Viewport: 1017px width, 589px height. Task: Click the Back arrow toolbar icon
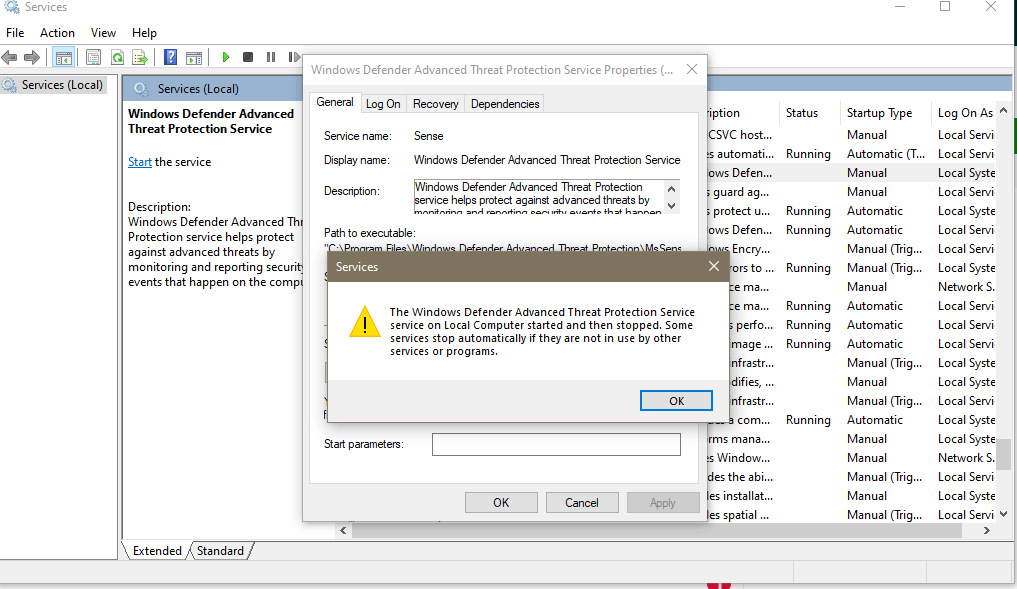pyautogui.click(x=9, y=57)
